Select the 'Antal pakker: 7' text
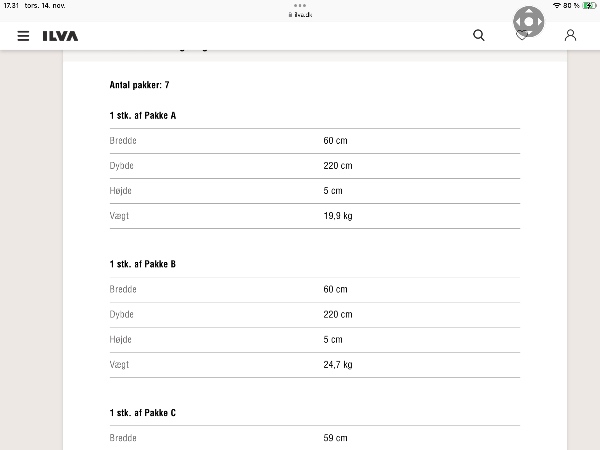The image size is (600, 450). click(x=139, y=85)
